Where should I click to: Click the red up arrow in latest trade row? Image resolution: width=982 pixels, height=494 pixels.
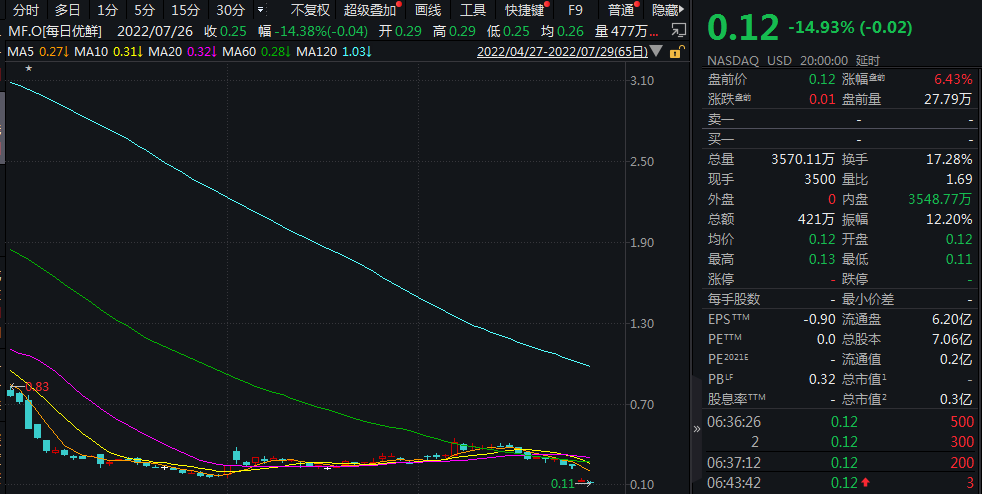click(867, 484)
